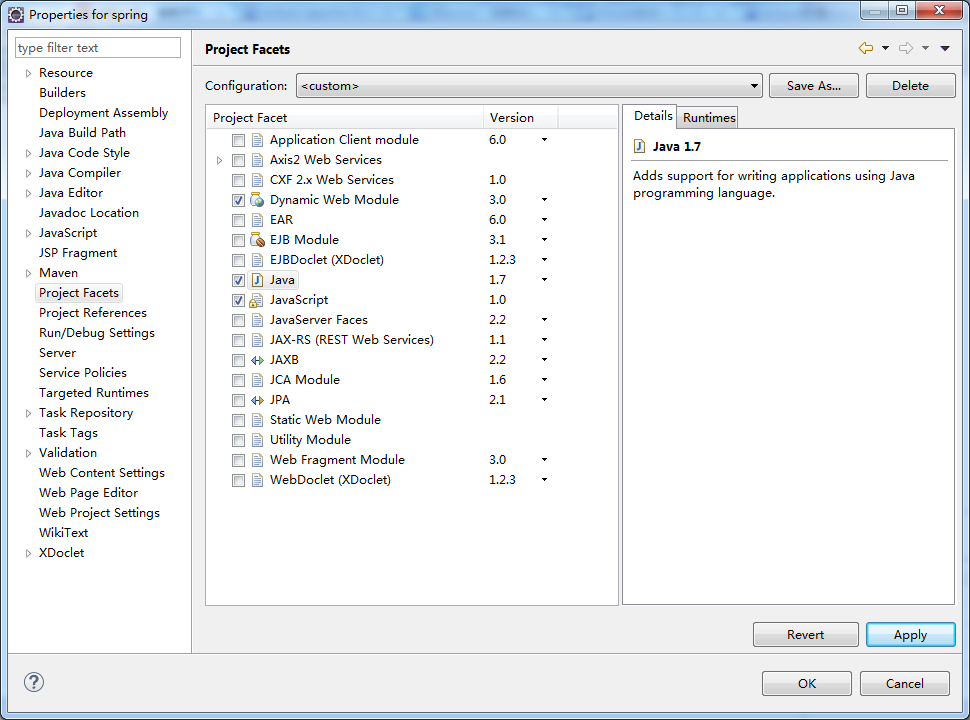Viewport: 970px width, 720px height.
Task: Expand the Axis2 Web Services node
Action: click(219, 160)
